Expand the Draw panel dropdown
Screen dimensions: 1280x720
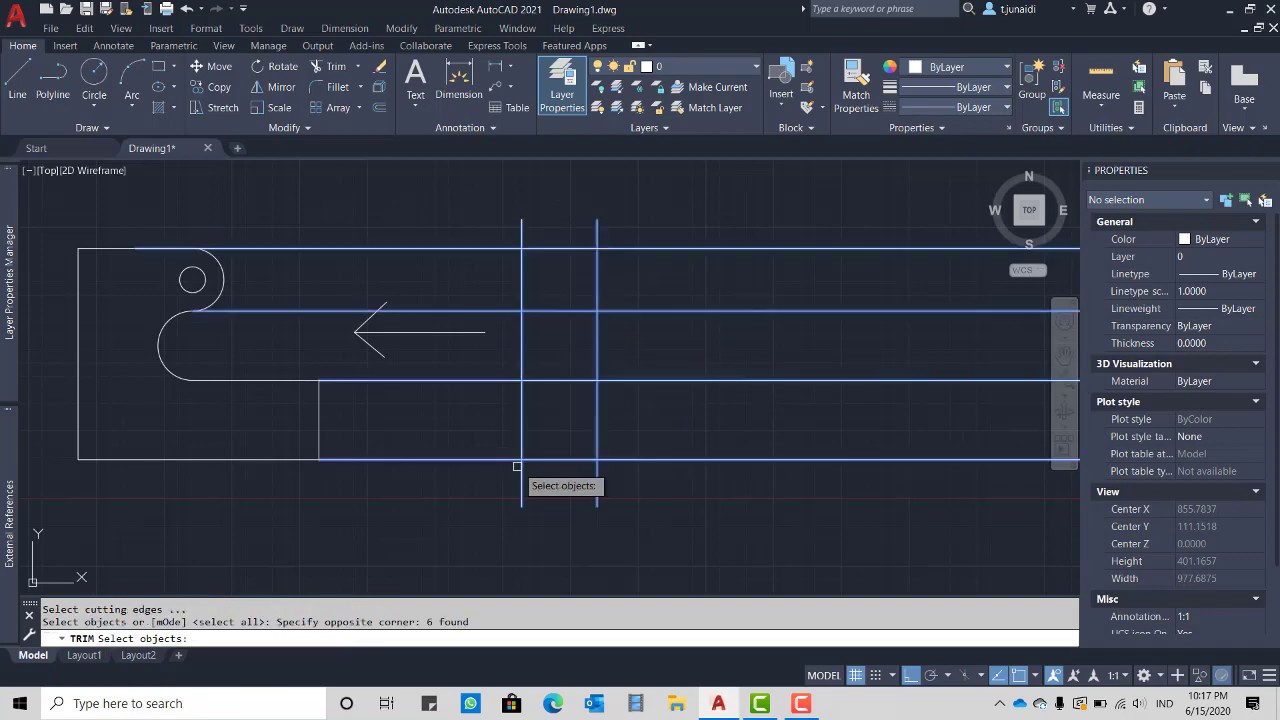tap(93, 128)
